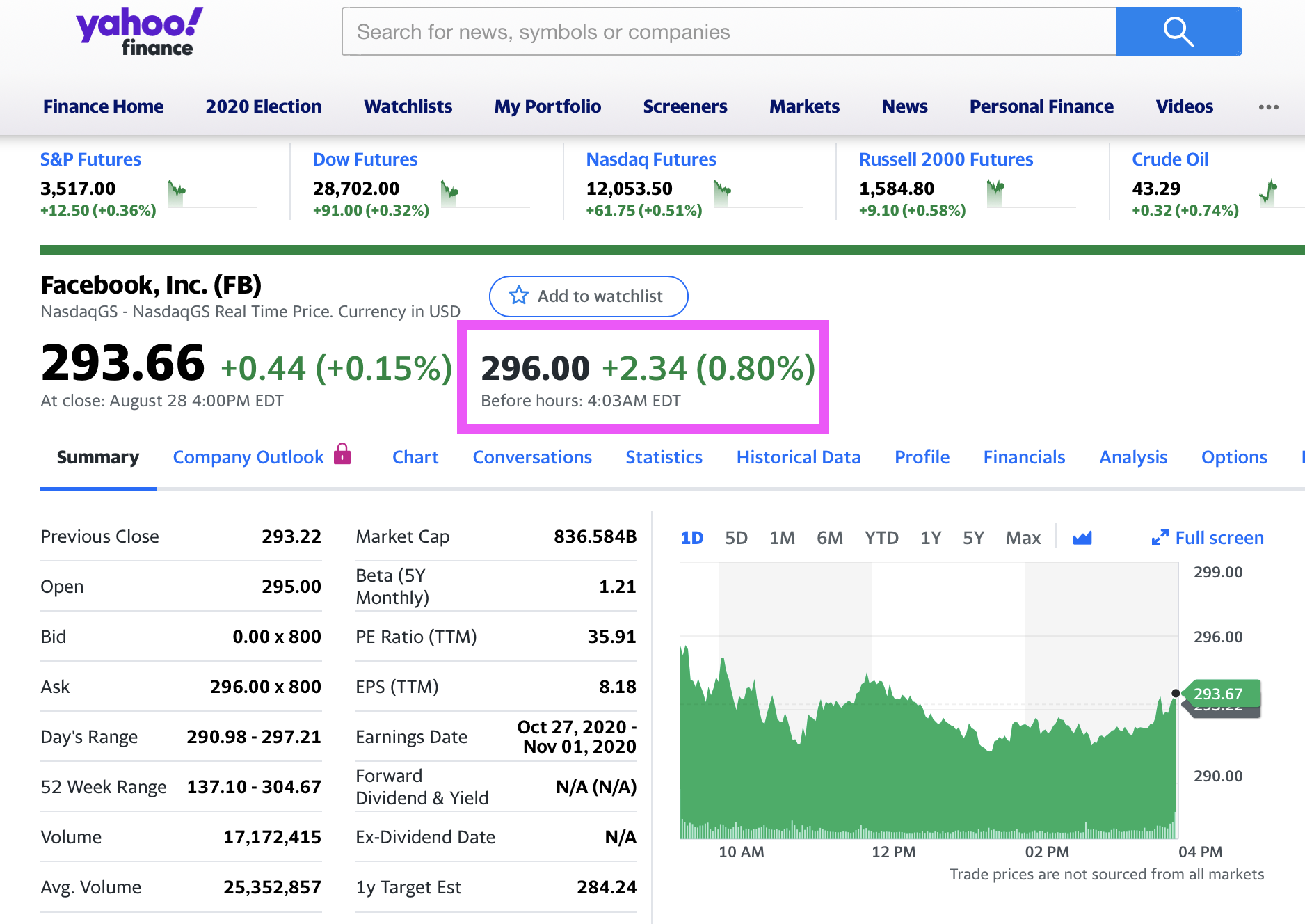Click the Dow Futures mini sparkline chart
Viewport: 1305px width, 924px height.
pos(485,193)
